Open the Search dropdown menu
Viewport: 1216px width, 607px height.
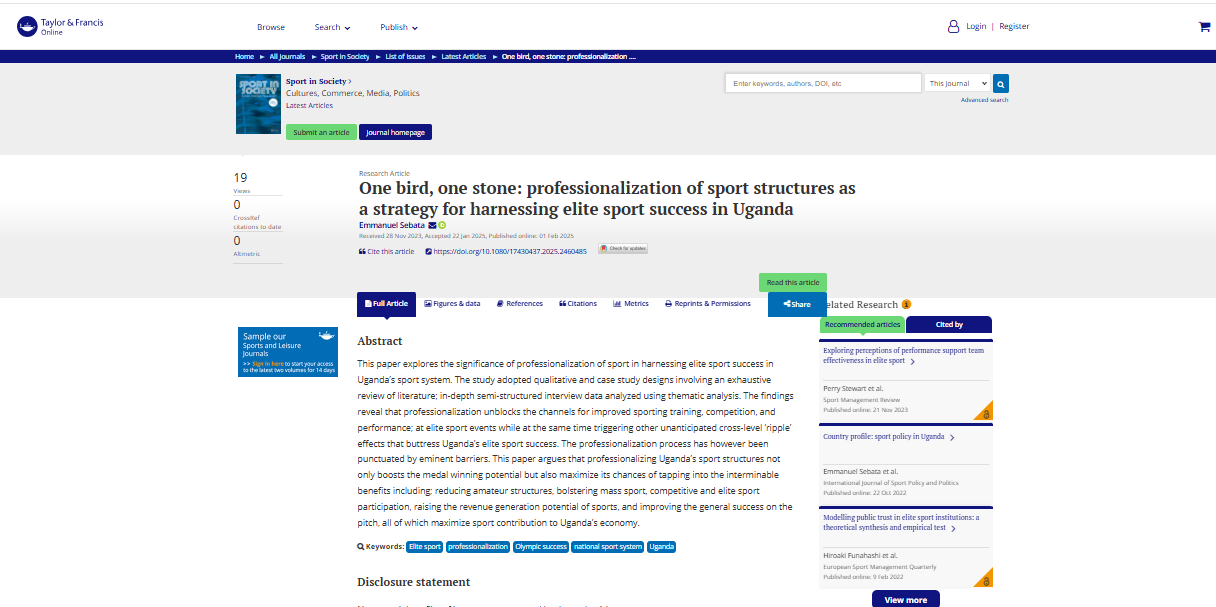click(x=332, y=27)
